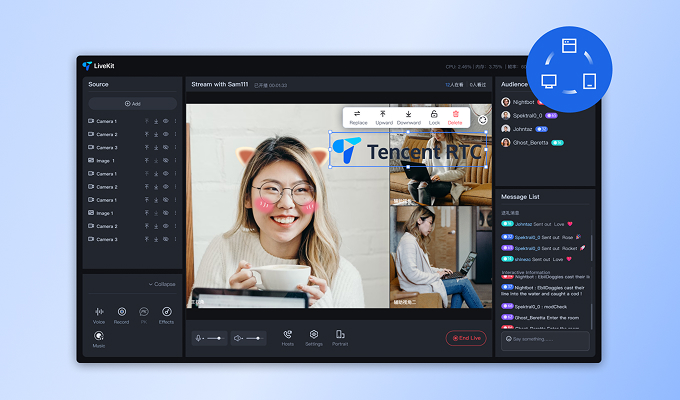Click shineoo name in Message List
The width and height of the screenshot is (680, 400).
click(523, 259)
